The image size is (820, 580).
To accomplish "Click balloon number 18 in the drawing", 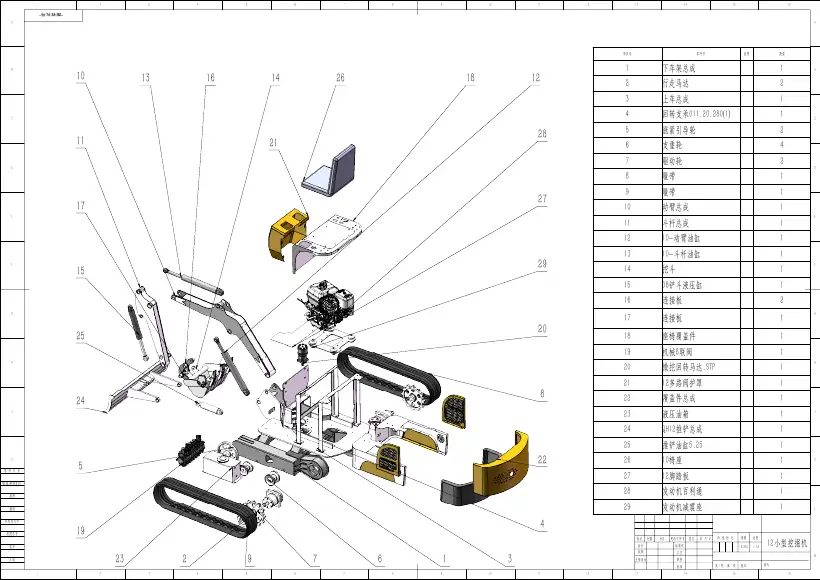I will pyautogui.click(x=470, y=78).
